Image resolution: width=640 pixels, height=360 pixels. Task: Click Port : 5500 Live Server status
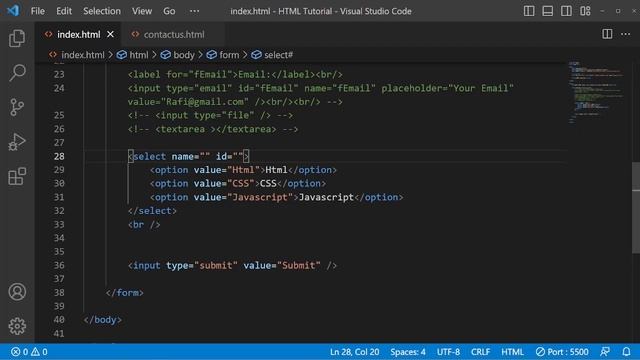(x=562, y=352)
